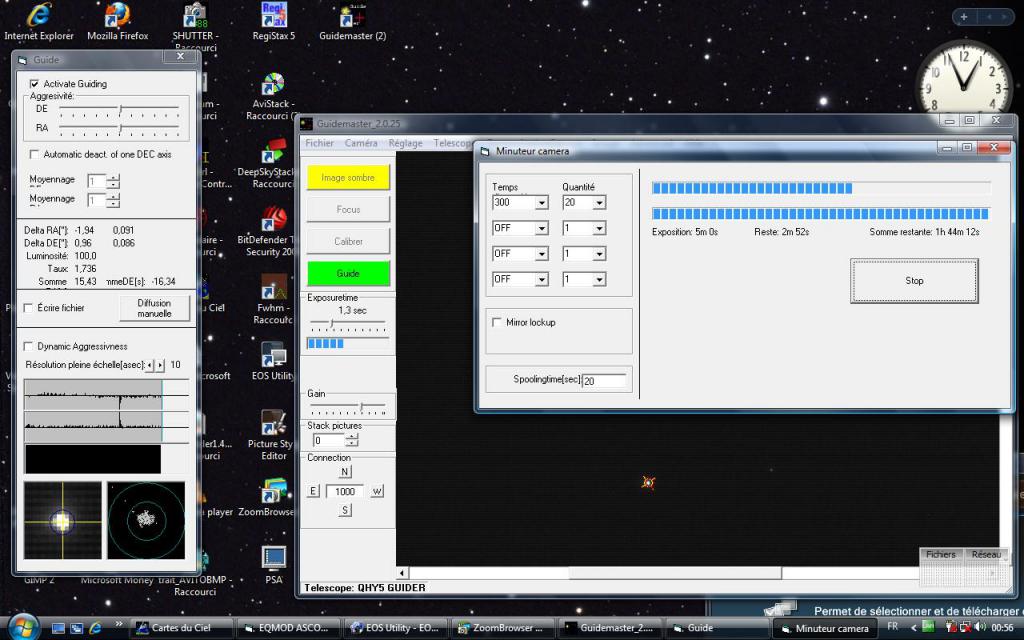
Task: Open the Quantité dropdown showing 20
Action: [x=599, y=202]
